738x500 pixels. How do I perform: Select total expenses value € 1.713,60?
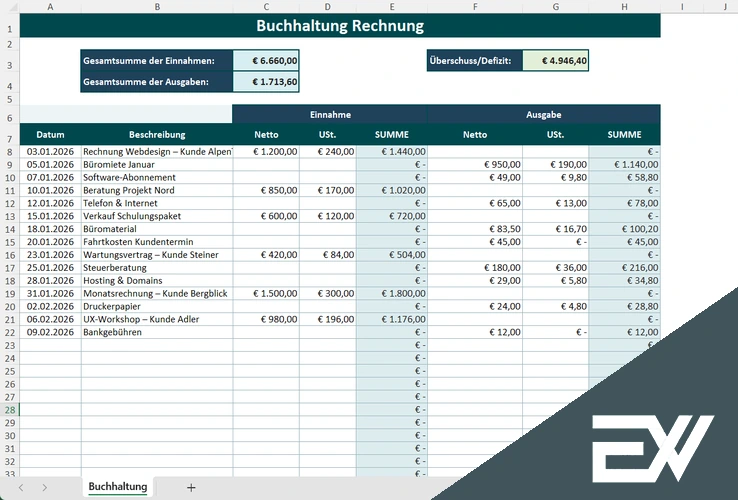click(x=266, y=82)
